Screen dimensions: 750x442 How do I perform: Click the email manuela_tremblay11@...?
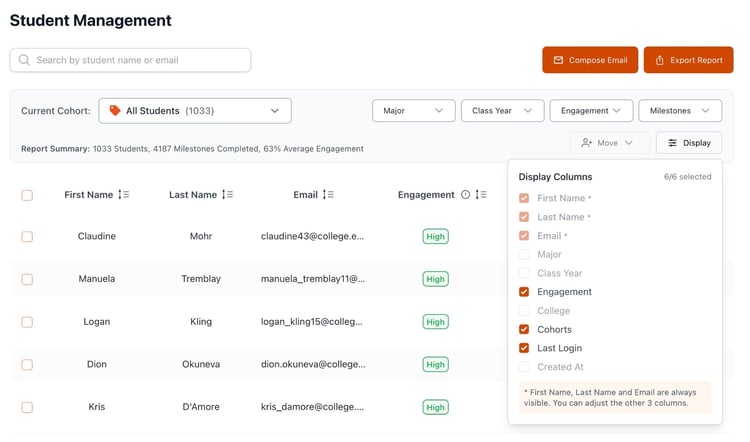(313, 279)
